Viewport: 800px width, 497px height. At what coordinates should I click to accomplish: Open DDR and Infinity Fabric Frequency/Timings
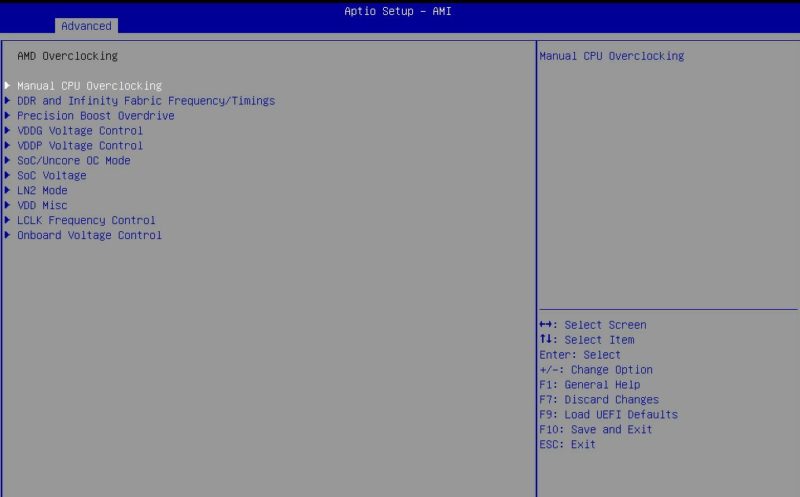click(146, 101)
